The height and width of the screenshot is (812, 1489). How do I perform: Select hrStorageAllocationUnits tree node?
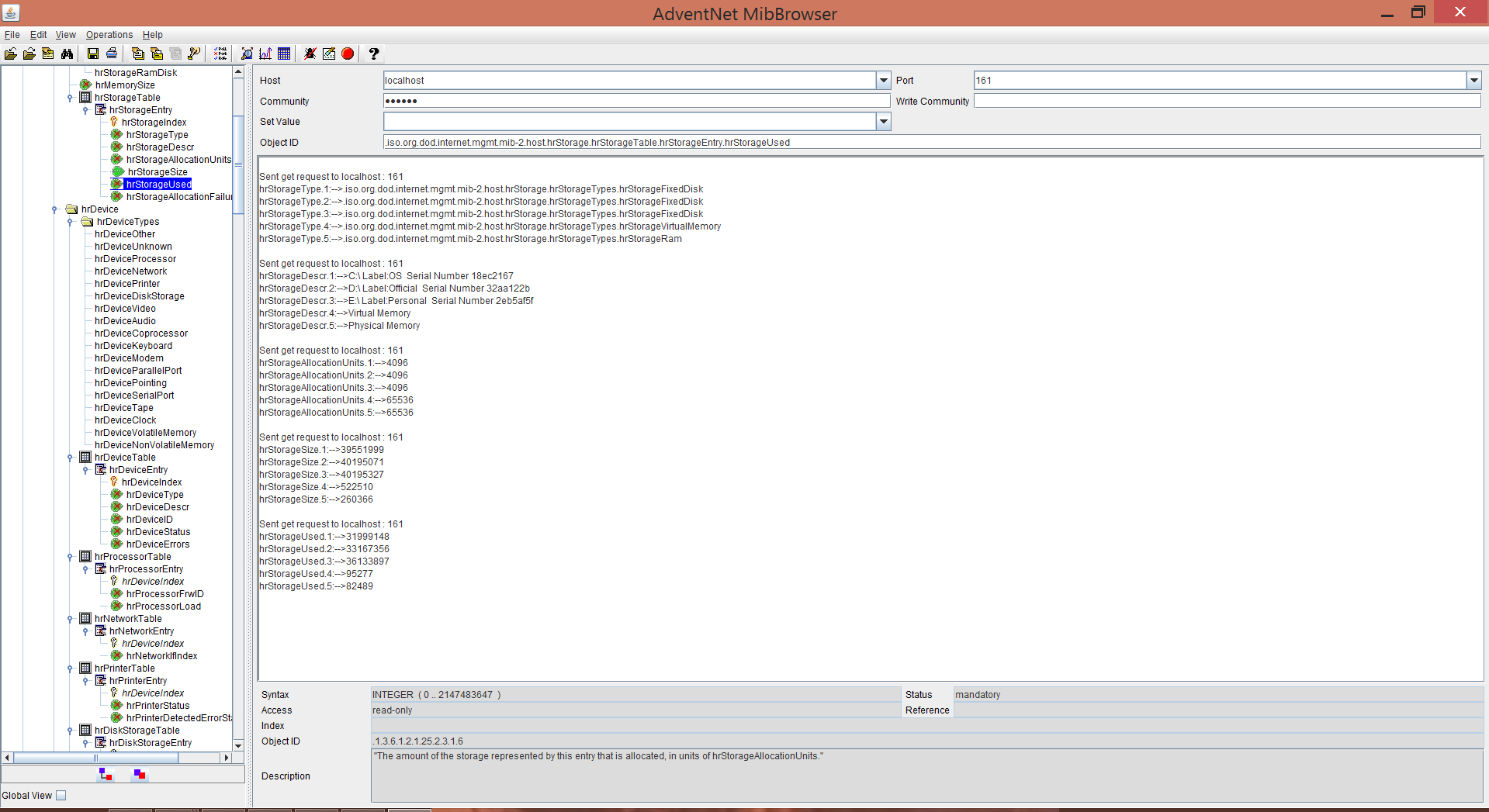[179, 160]
